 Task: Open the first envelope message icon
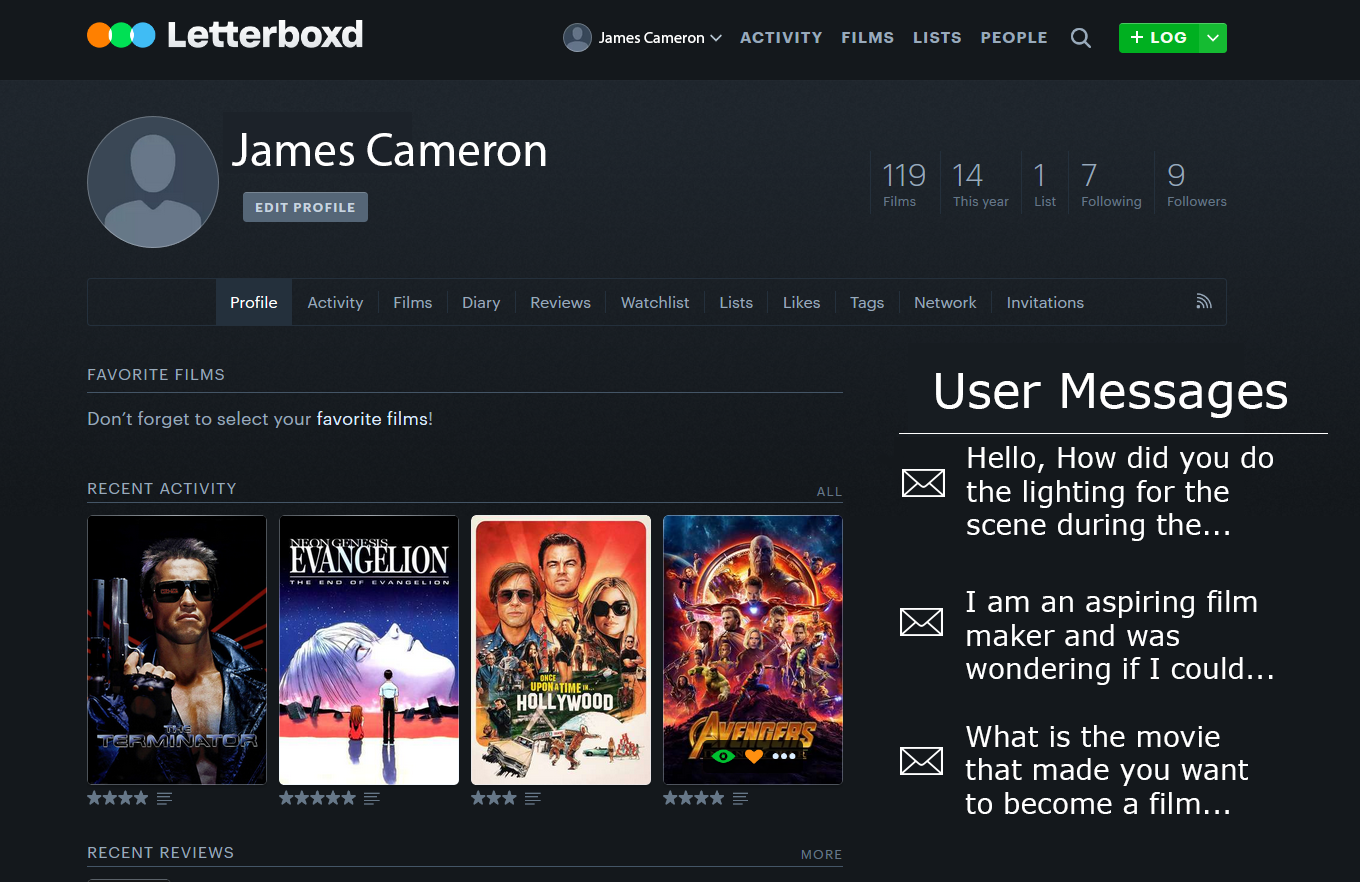tap(922, 483)
